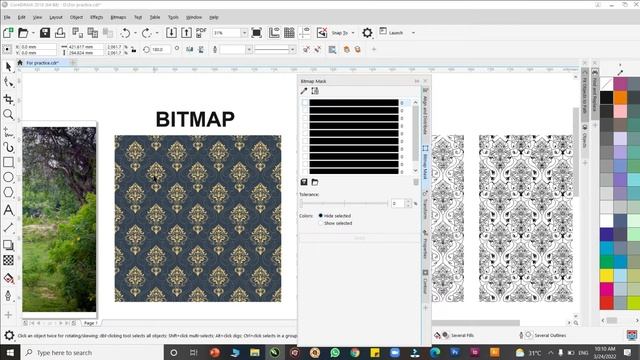Click Open mask icon in Bitmap Mask docker

pyautogui.click(x=315, y=182)
